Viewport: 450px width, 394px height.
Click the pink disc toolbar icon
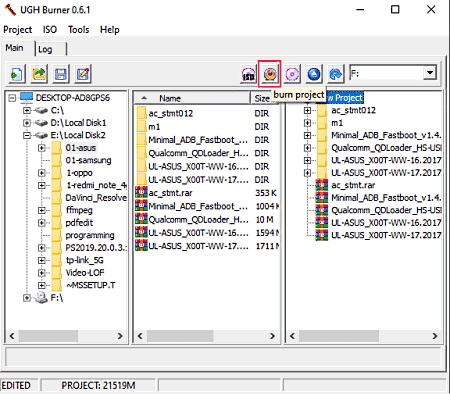292,74
